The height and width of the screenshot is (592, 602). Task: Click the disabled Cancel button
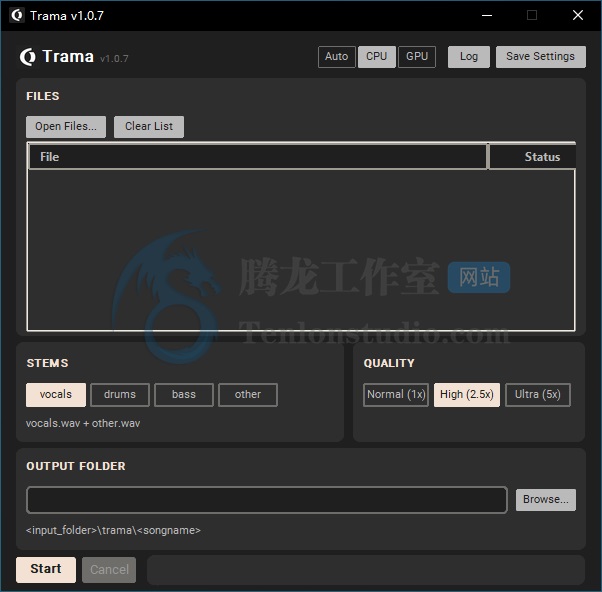pyautogui.click(x=109, y=569)
